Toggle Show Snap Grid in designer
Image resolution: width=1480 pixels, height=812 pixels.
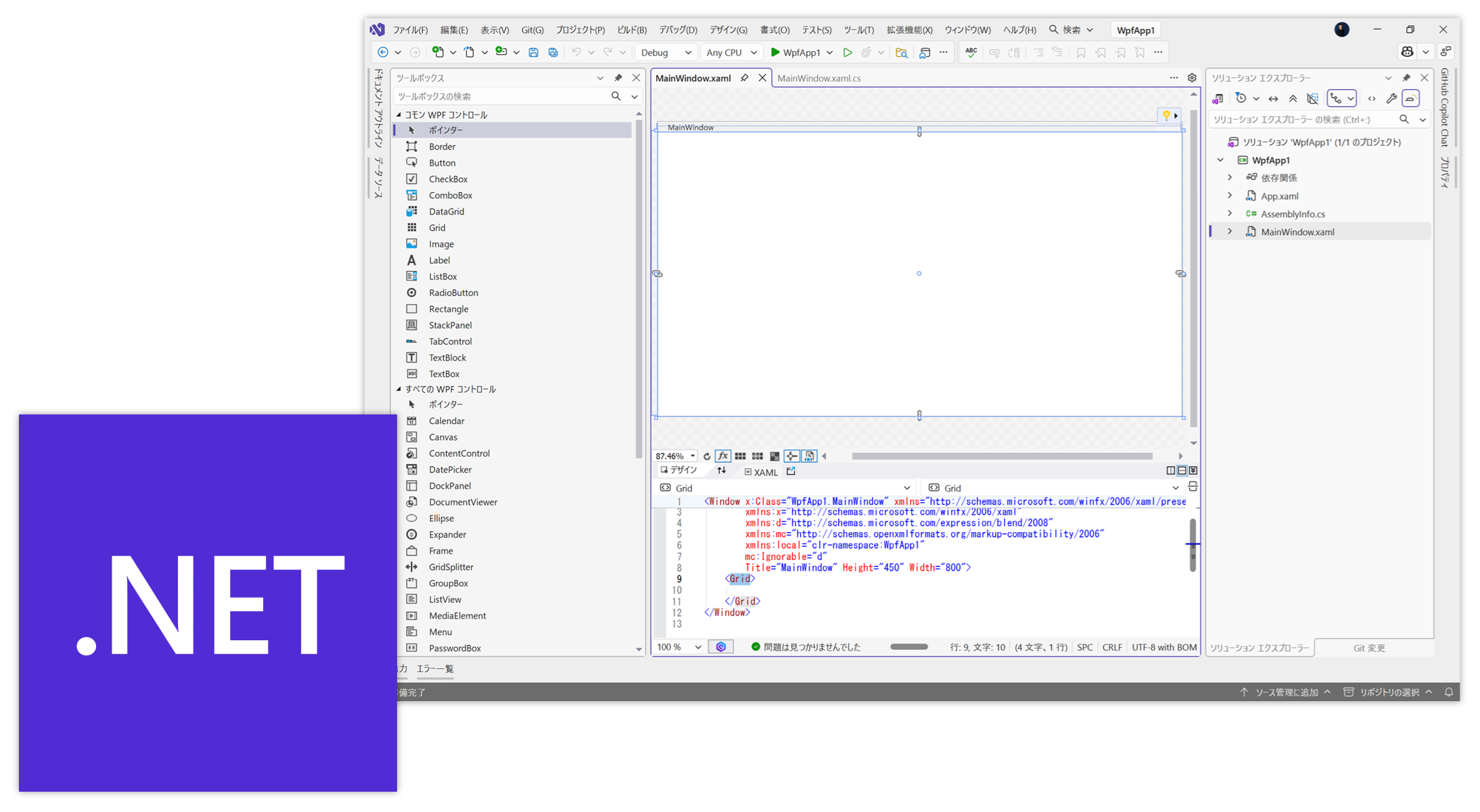point(741,456)
